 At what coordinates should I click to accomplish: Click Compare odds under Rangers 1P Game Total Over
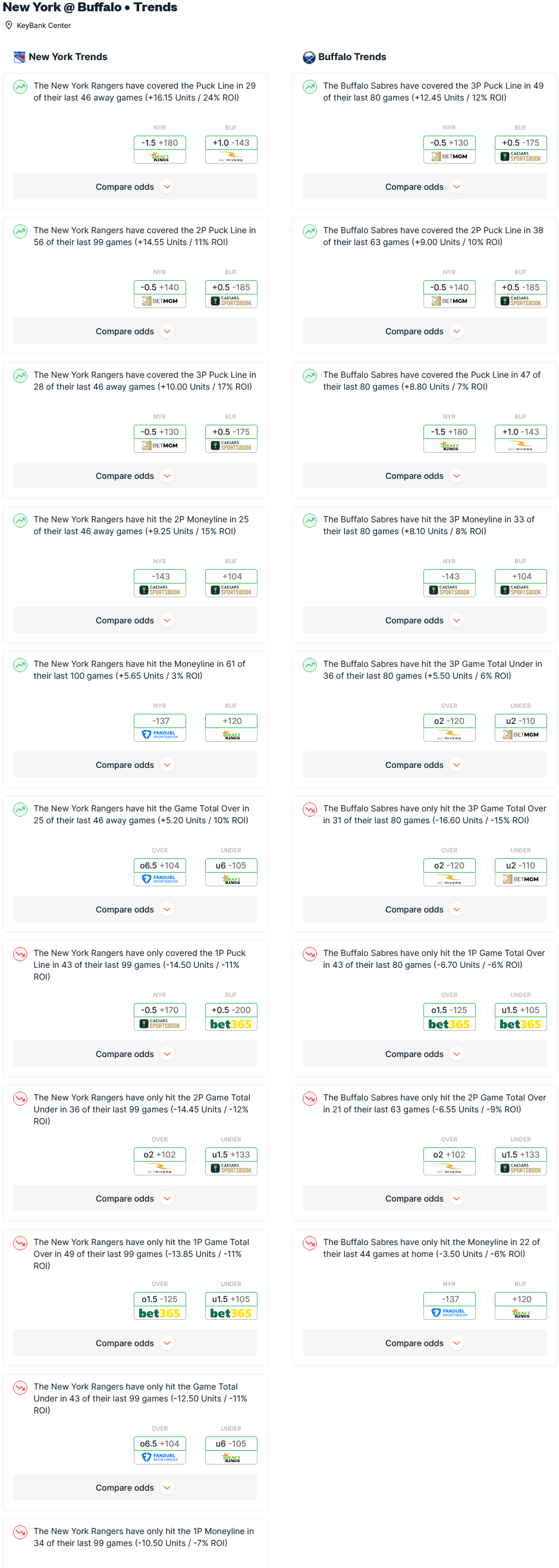pyautogui.click(x=125, y=1343)
